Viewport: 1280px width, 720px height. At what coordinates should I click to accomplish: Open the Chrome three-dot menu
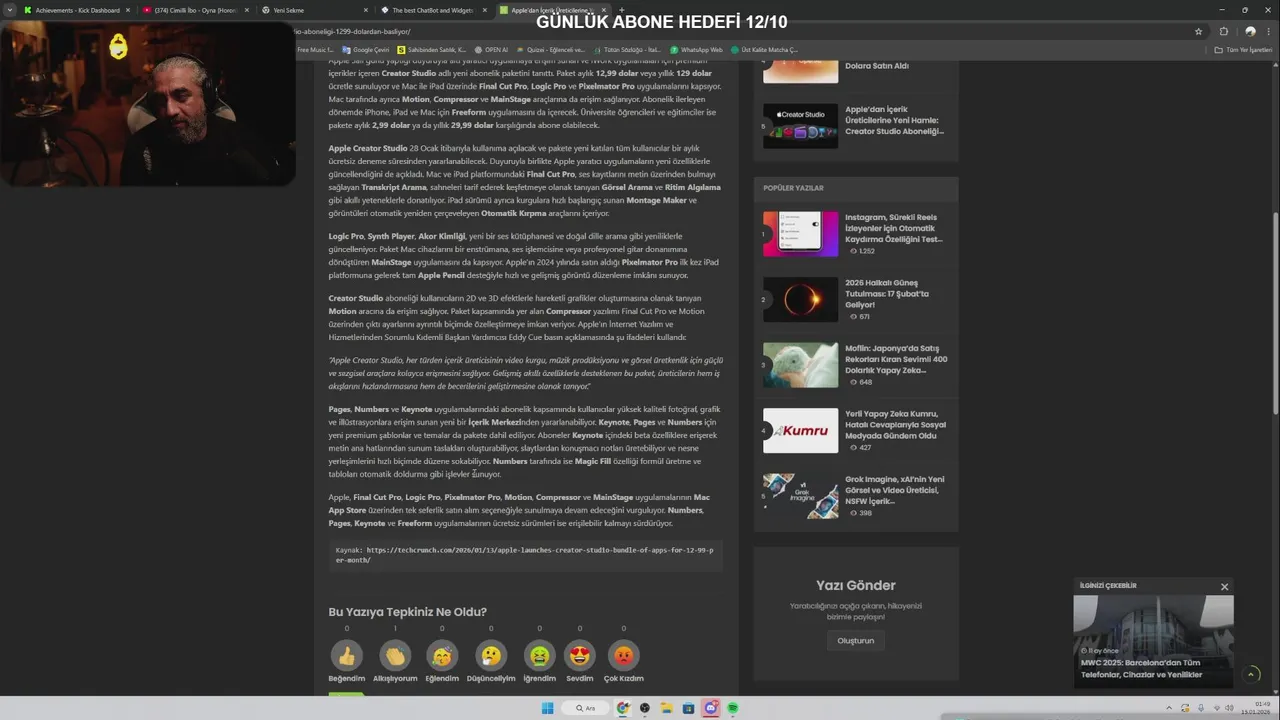point(1268,31)
